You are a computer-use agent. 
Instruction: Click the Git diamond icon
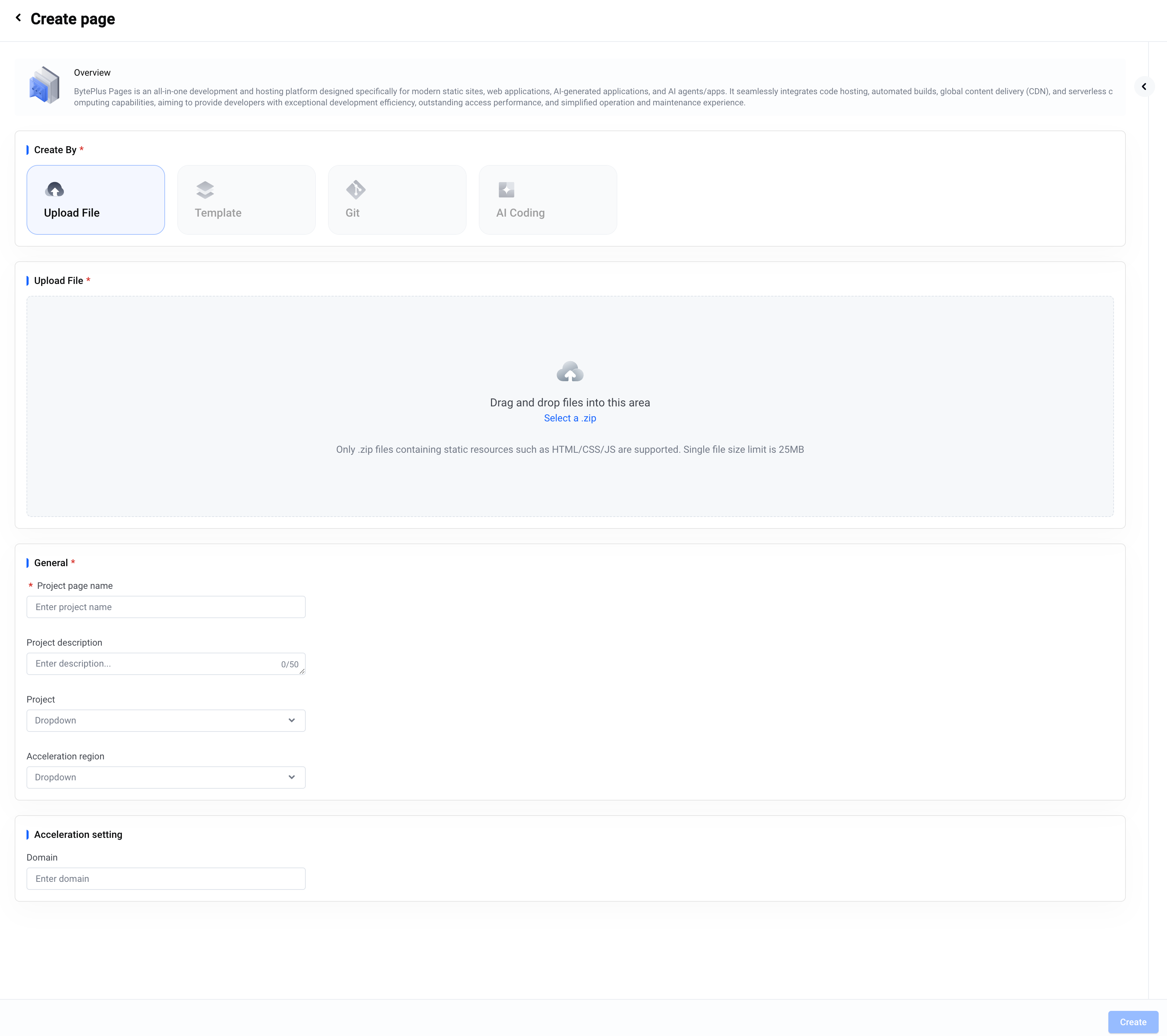[355, 189]
